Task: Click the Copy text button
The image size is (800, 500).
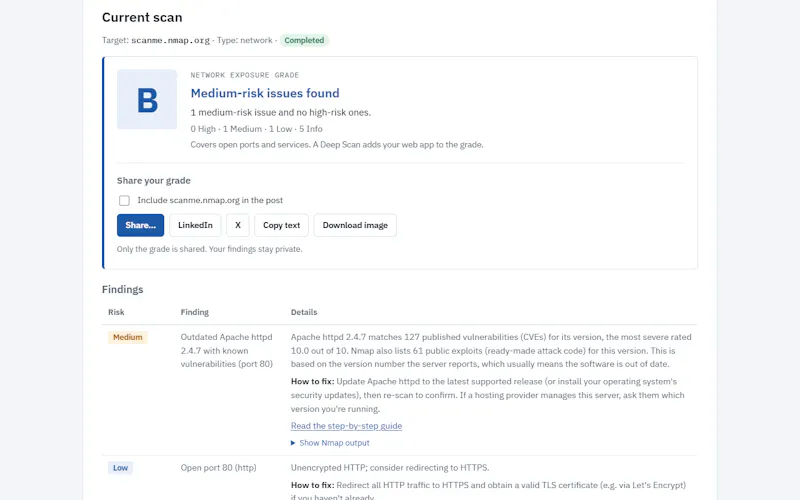Action: [282, 225]
